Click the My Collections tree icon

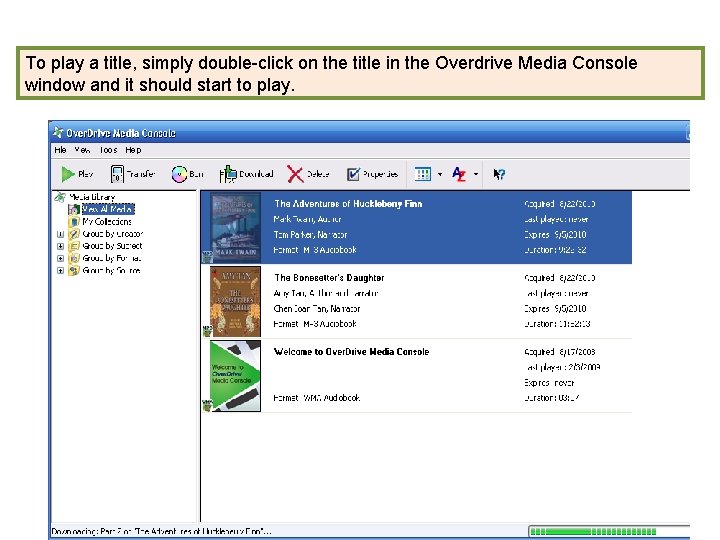(74, 222)
